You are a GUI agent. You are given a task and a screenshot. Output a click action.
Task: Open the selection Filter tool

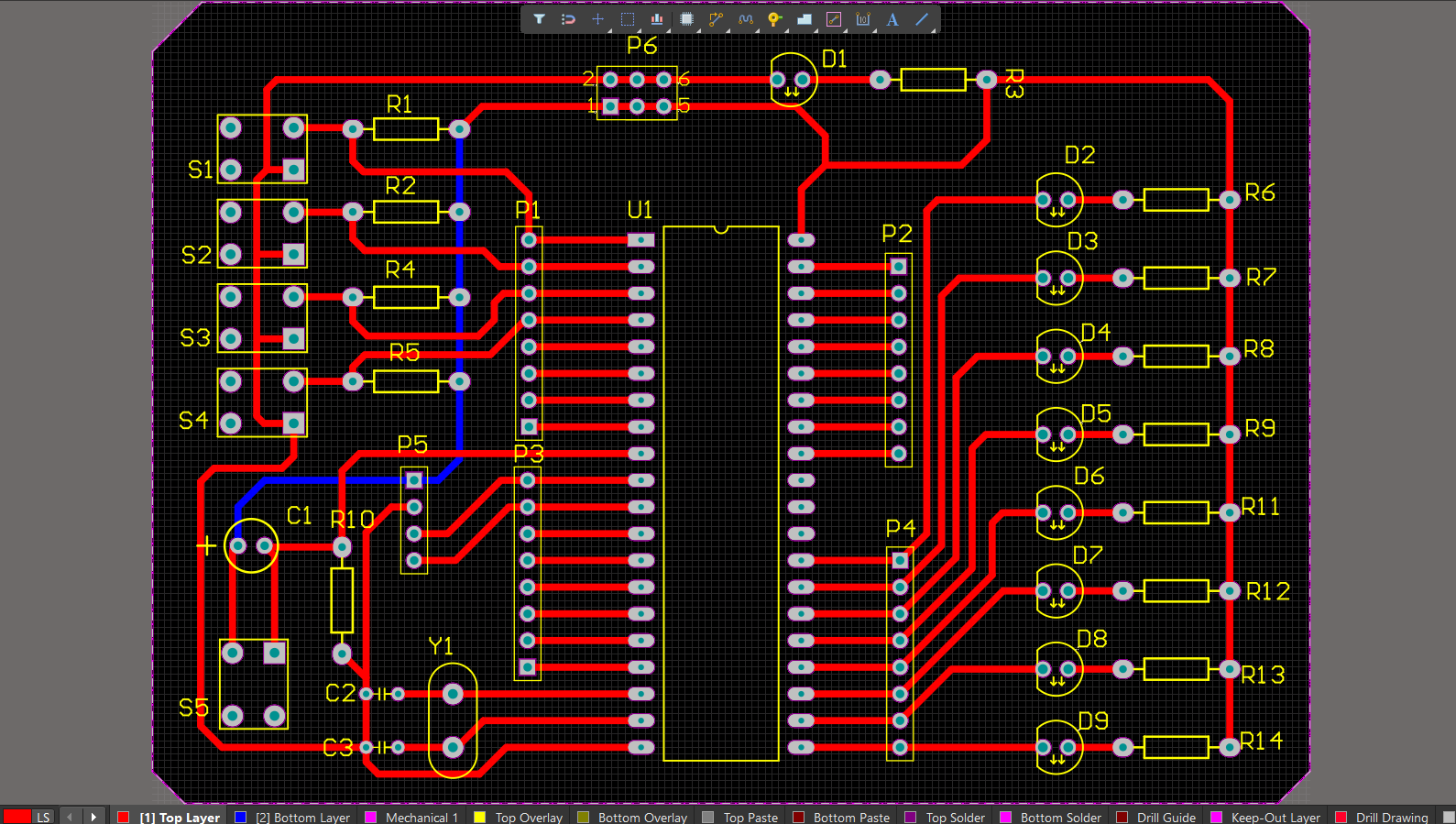coord(539,19)
